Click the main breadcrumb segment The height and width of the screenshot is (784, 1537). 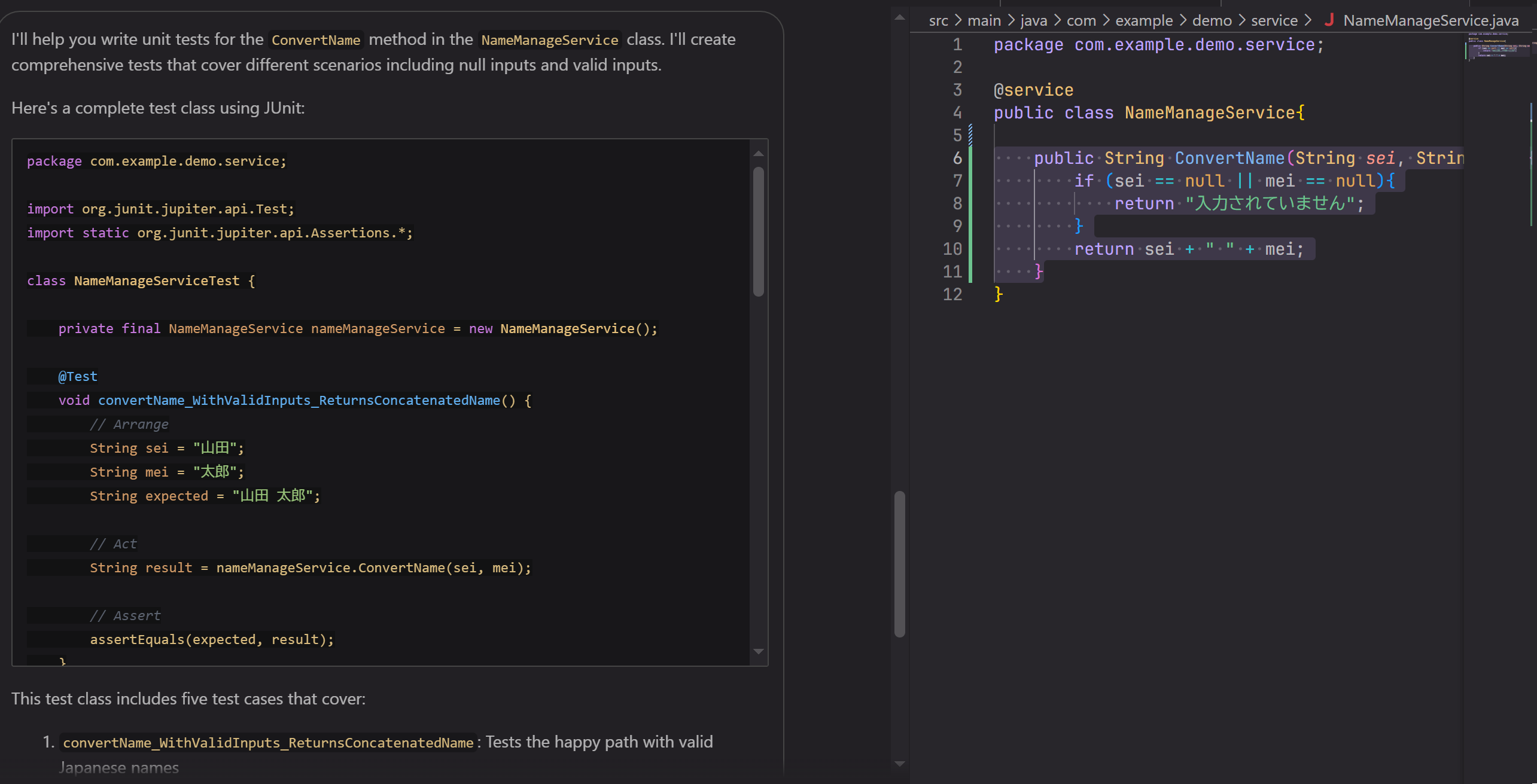(984, 21)
